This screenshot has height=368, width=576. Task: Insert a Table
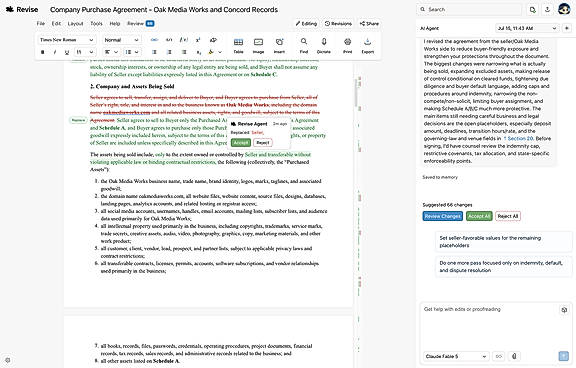coord(238,46)
